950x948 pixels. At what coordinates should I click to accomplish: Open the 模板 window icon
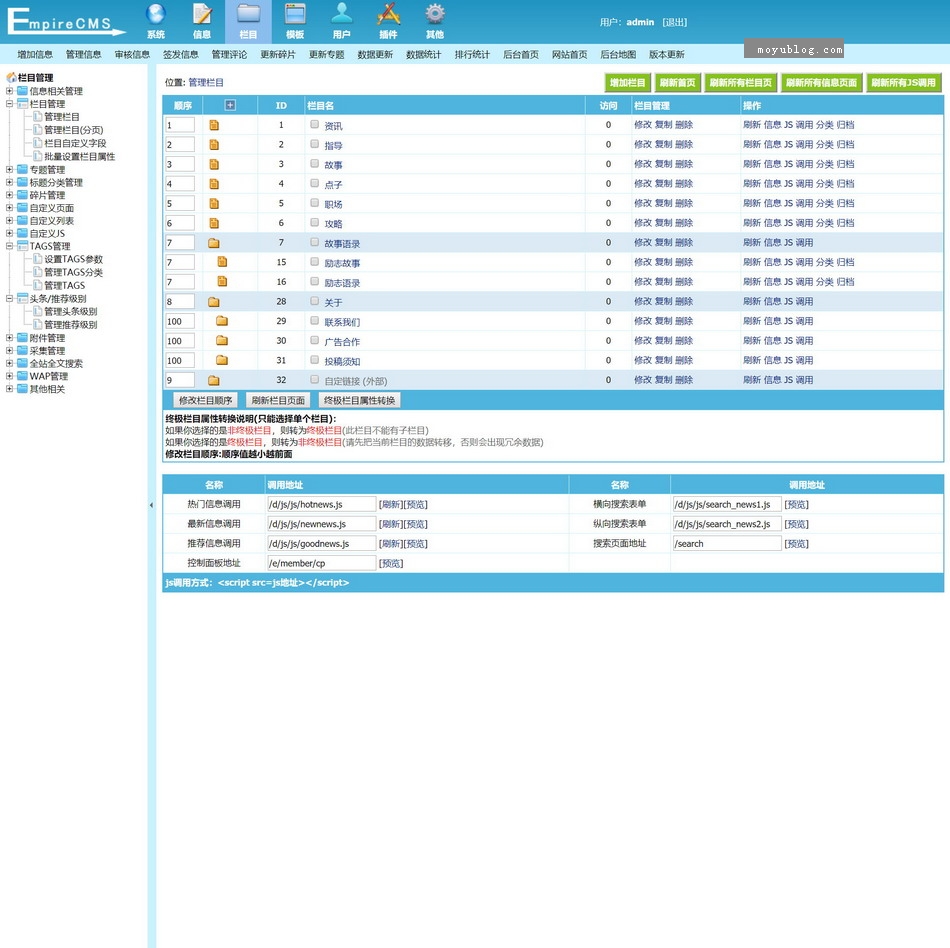tap(295, 15)
